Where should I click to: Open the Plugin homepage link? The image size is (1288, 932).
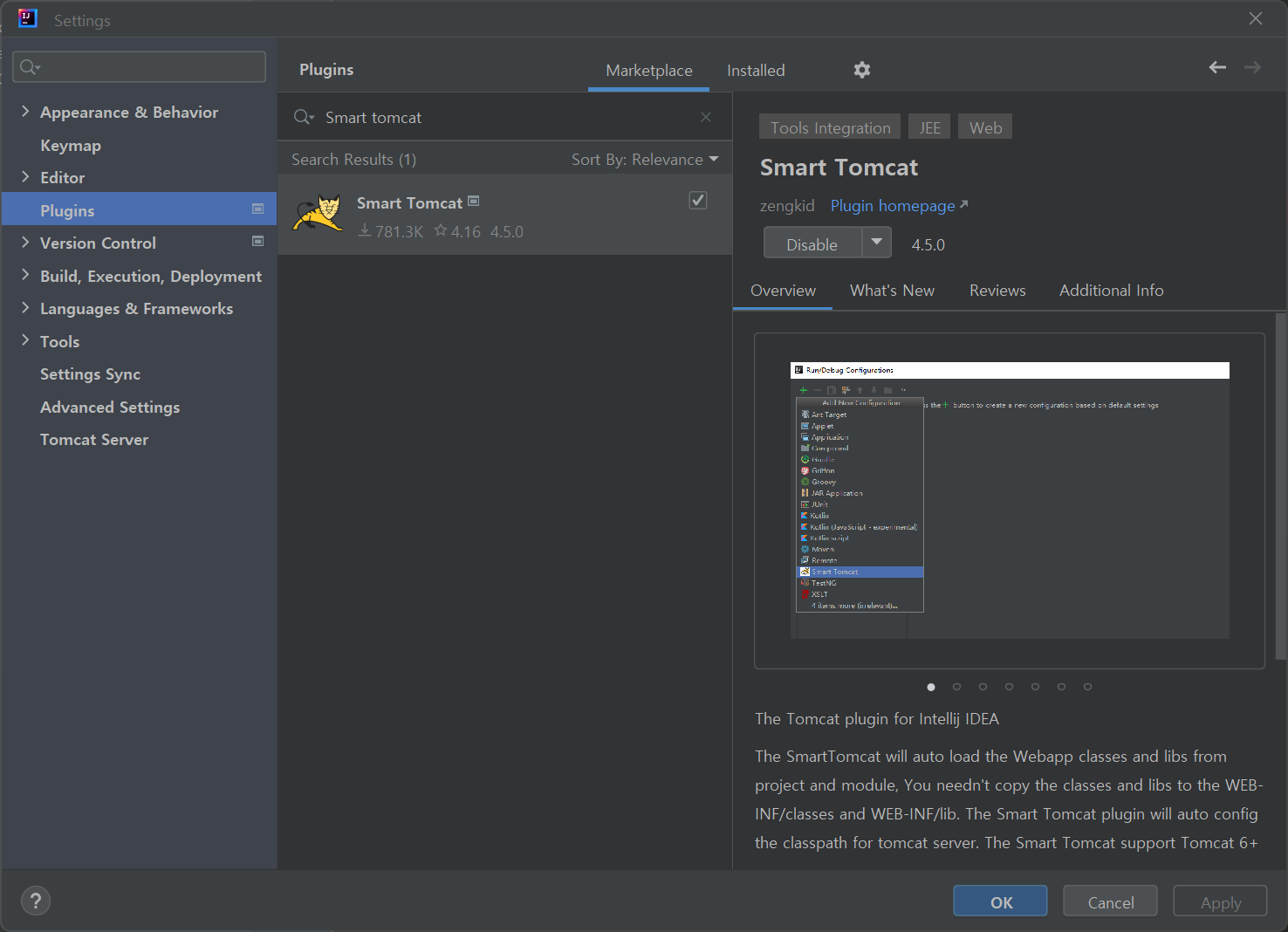[x=893, y=205]
